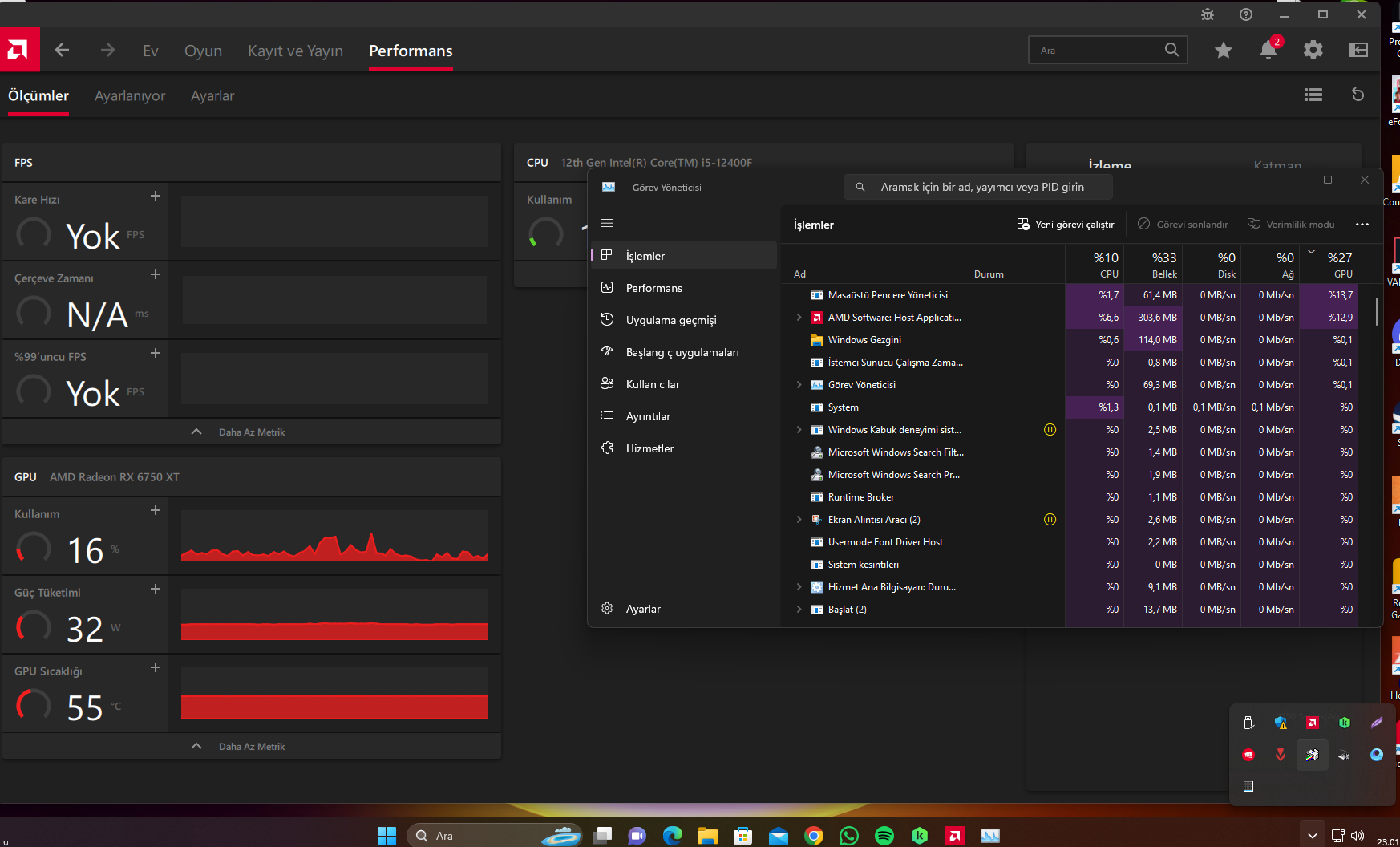The height and width of the screenshot is (847, 1400).
Task: Open Task Manager more options ellipsis
Action: [x=1362, y=225]
